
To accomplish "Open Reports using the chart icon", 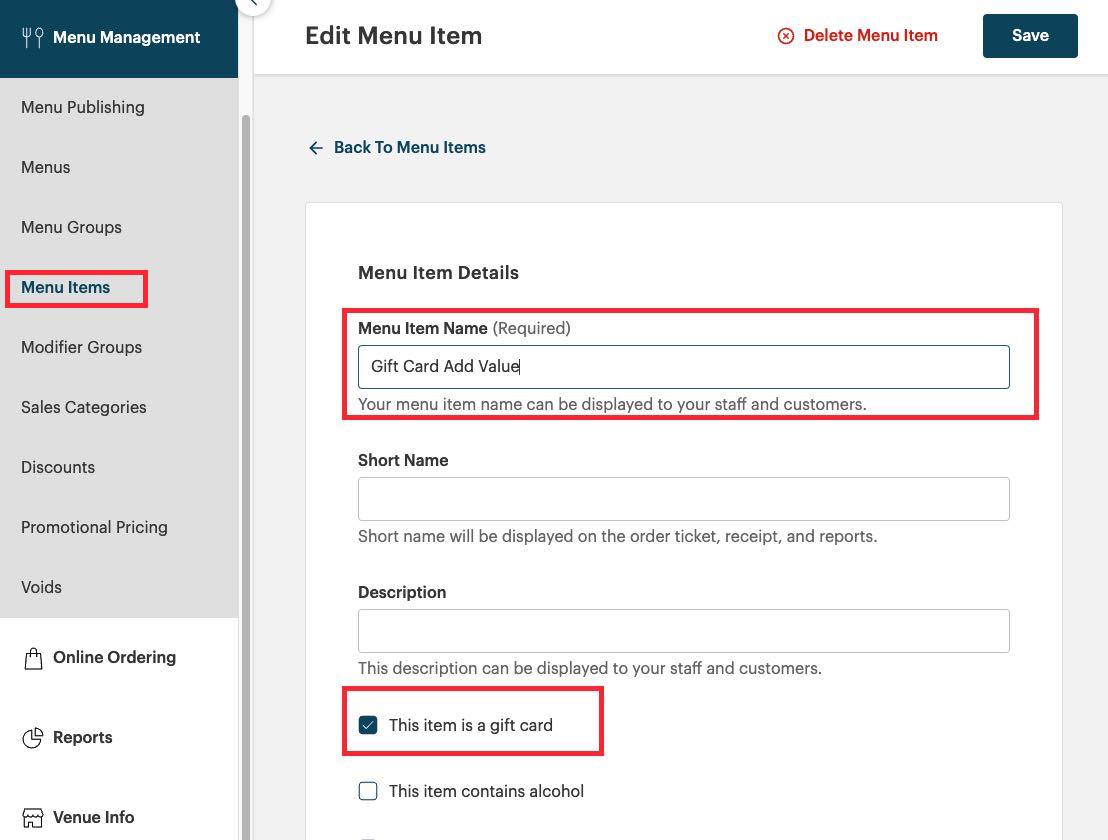I will coord(35,737).
